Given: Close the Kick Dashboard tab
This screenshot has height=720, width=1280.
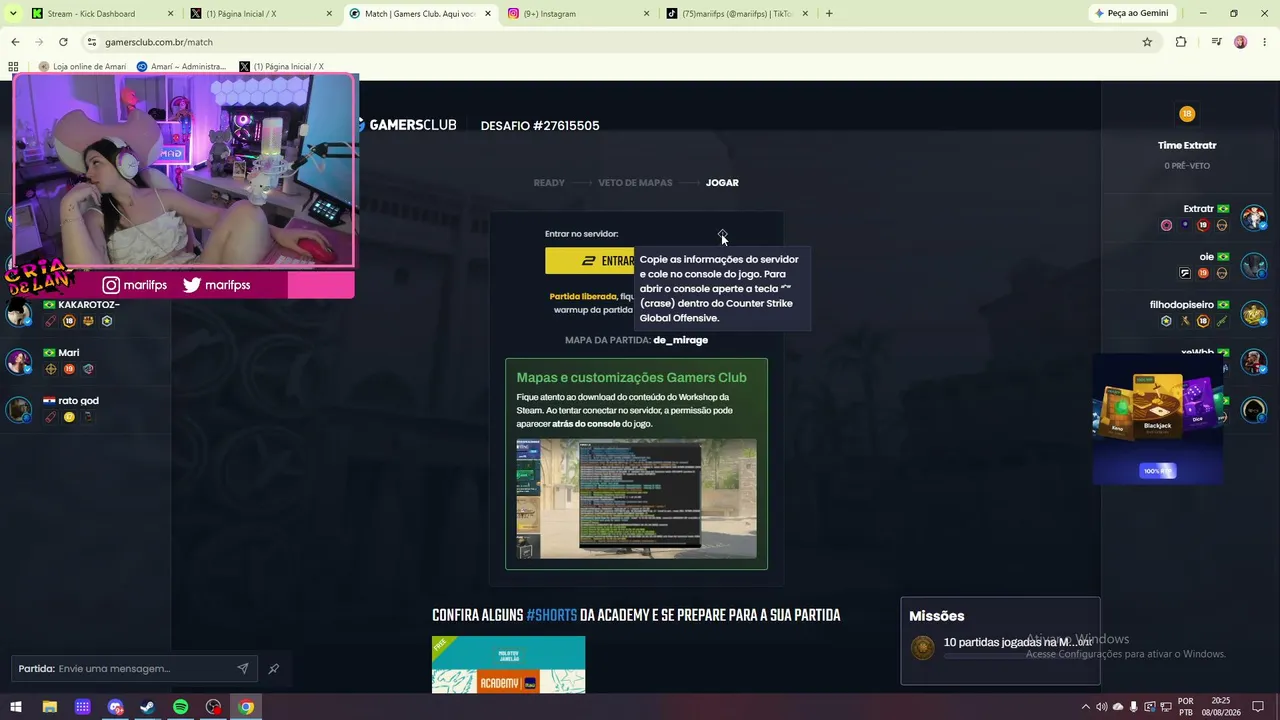Looking at the screenshot, I should [x=171, y=14].
